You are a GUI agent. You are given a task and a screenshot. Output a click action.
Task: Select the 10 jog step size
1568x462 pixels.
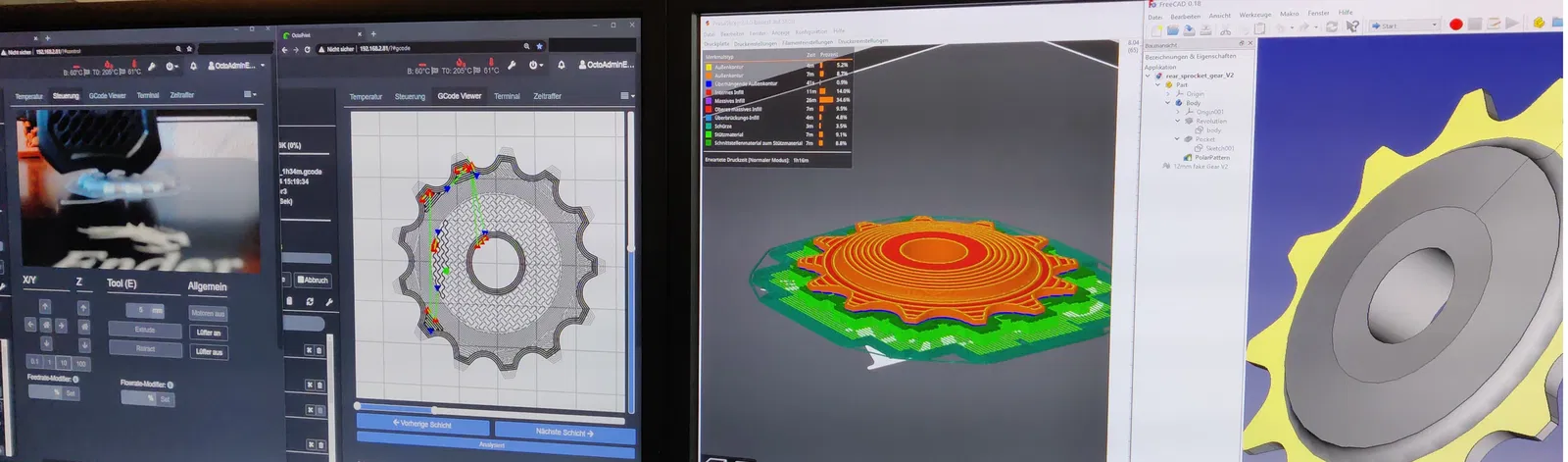(64, 363)
